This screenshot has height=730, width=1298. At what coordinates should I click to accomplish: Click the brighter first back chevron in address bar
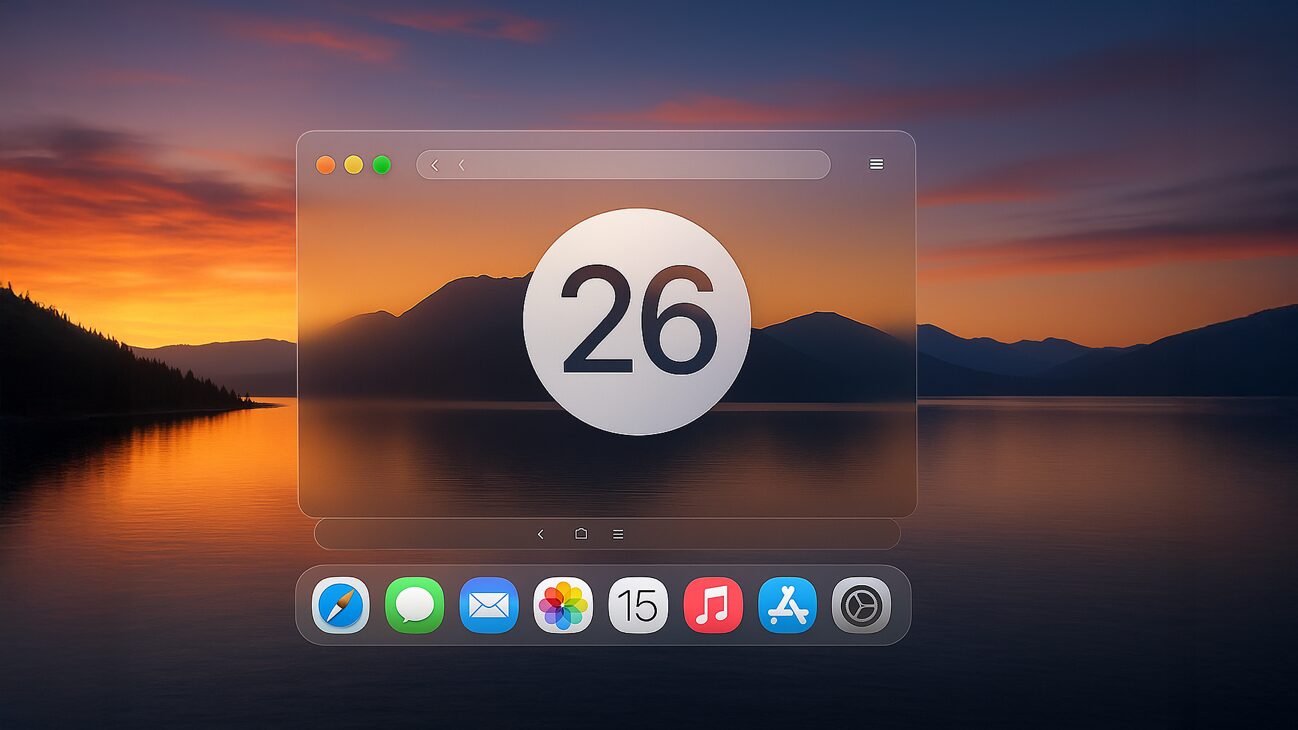pyautogui.click(x=434, y=165)
